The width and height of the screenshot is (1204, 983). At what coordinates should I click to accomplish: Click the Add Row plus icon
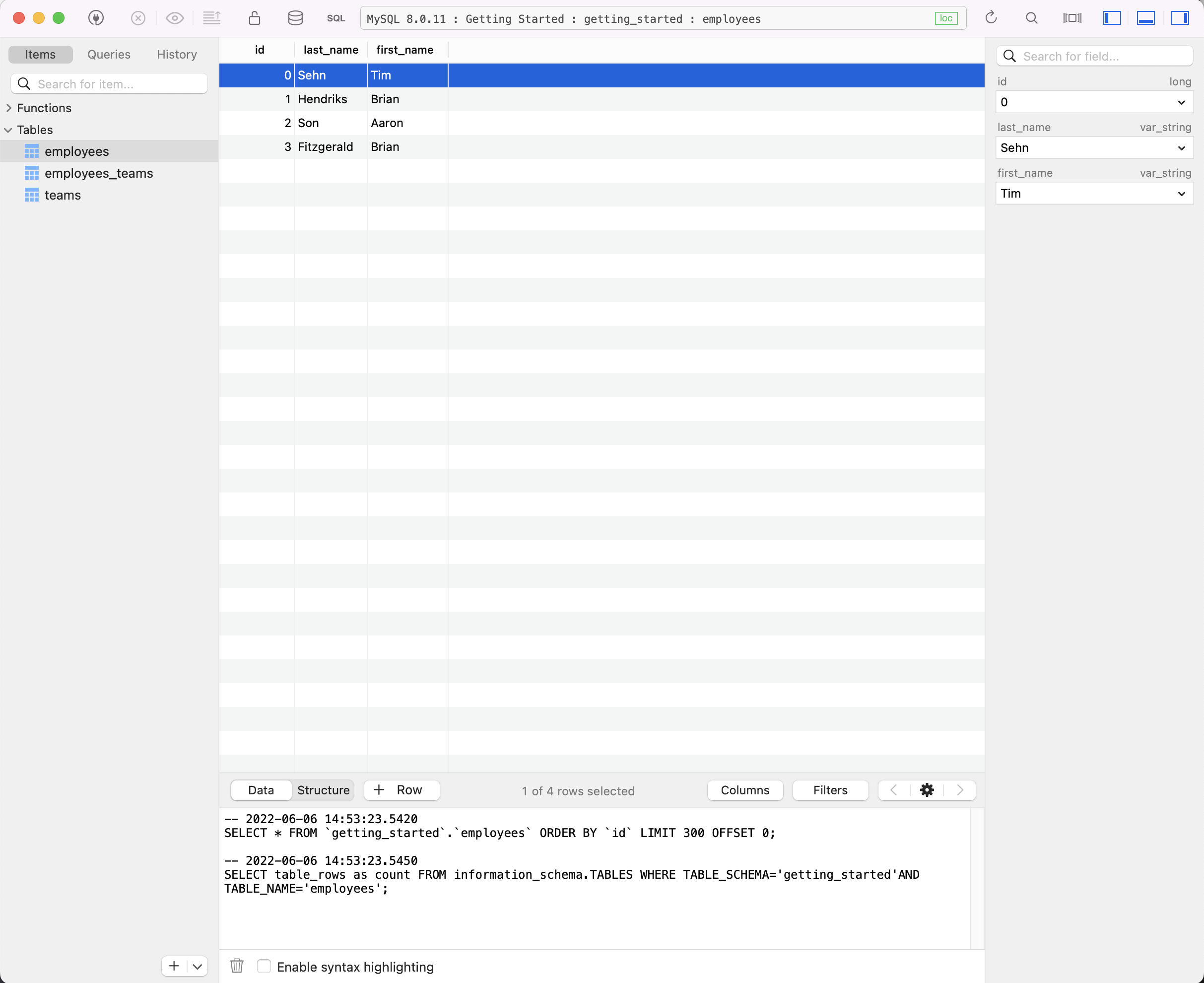[x=380, y=790]
